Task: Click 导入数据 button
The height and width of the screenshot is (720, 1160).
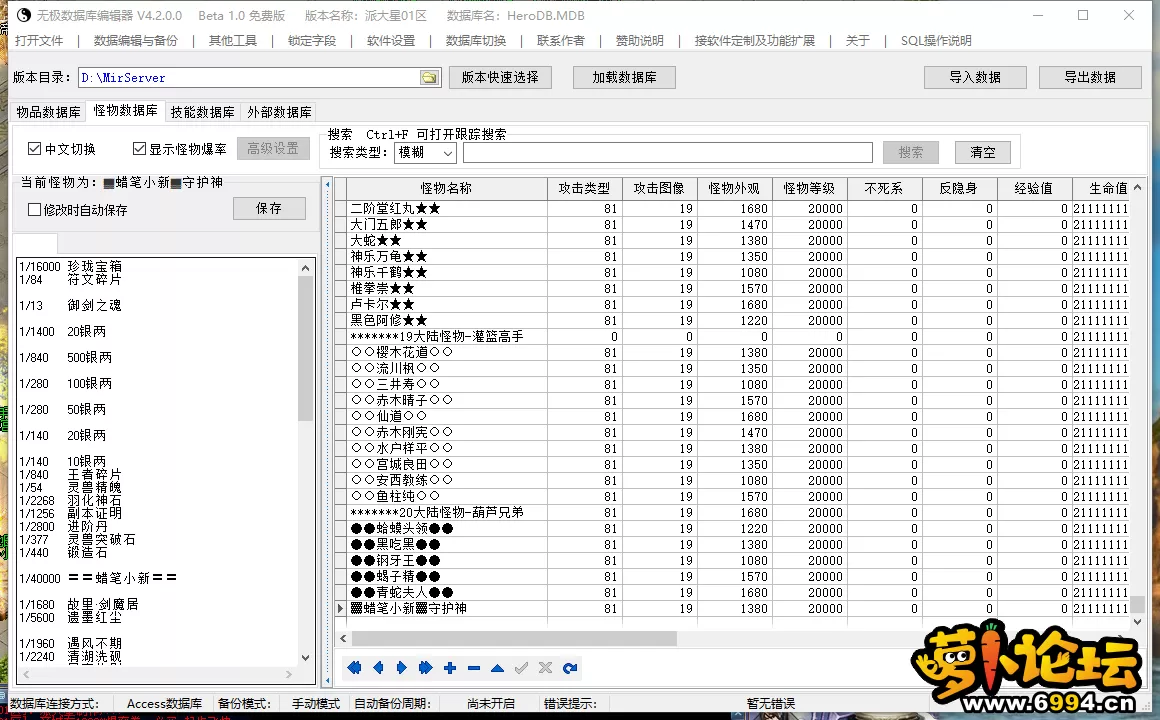Action: [974, 77]
